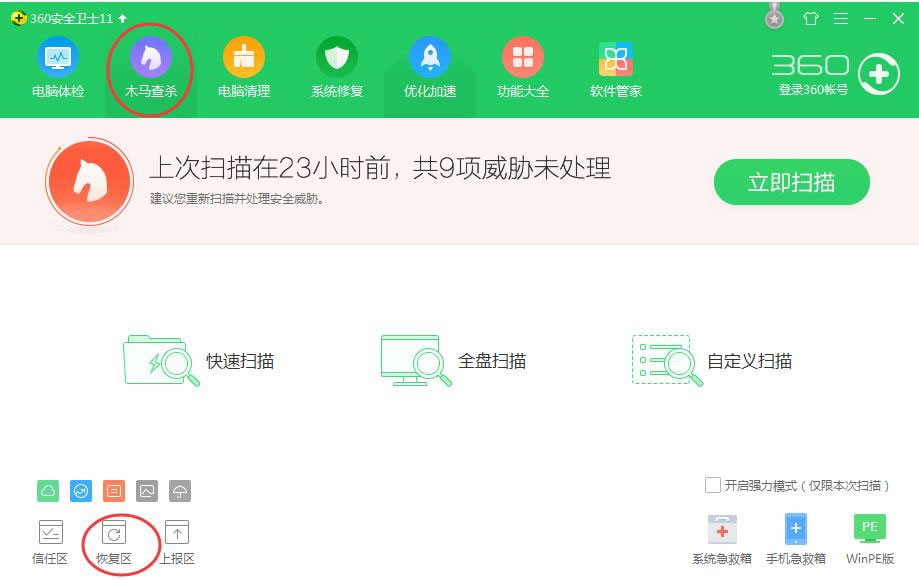Click the green cloud engine icon
The width and height of the screenshot is (919, 580).
48,491
